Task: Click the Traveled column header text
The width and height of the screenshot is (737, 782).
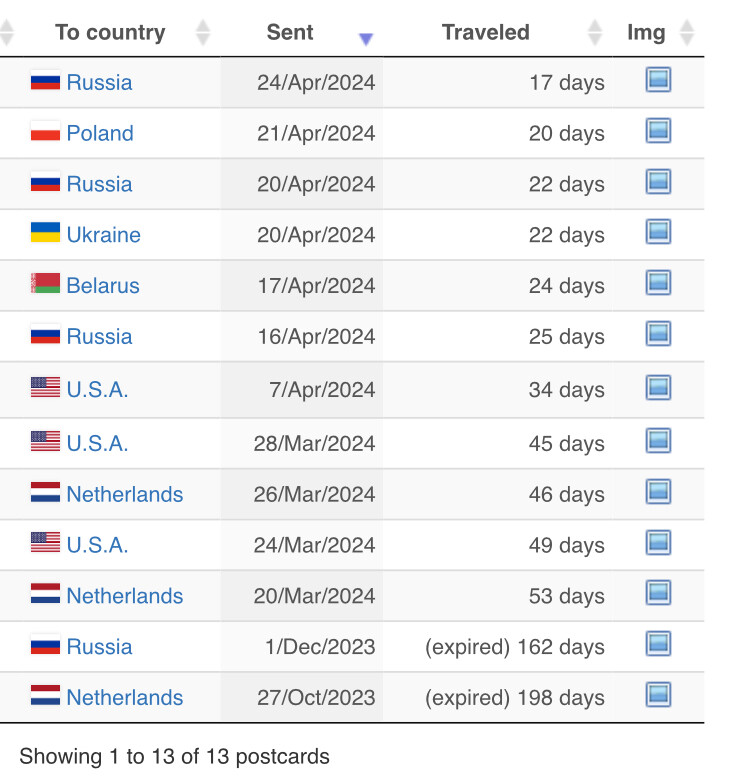Action: point(486,32)
